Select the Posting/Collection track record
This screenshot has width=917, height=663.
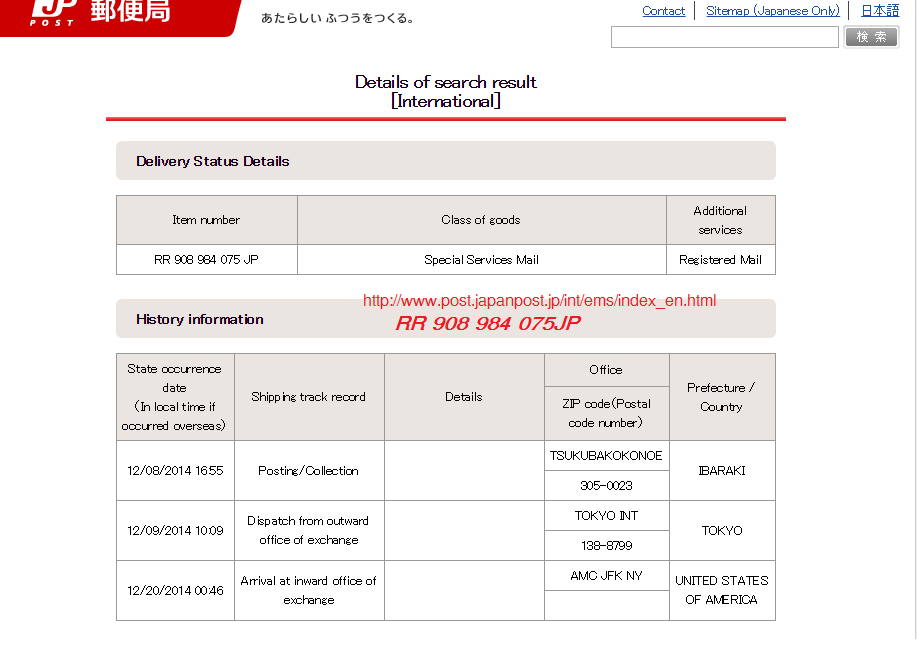click(308, 471)
